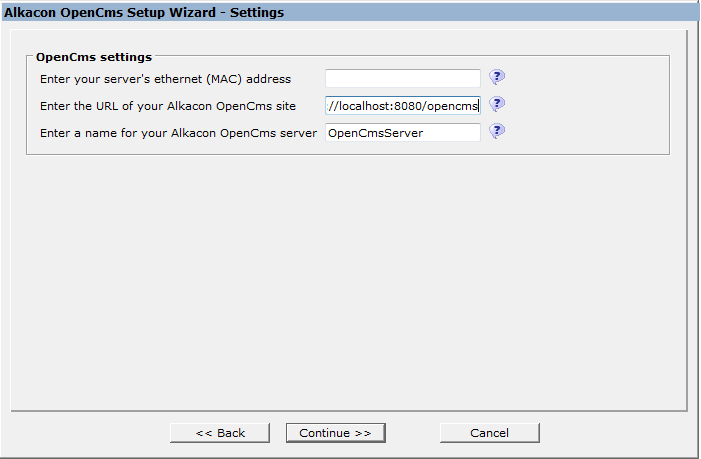Select the OpenCms server name field
Viewport: 701px width, 459px height.
403,132
